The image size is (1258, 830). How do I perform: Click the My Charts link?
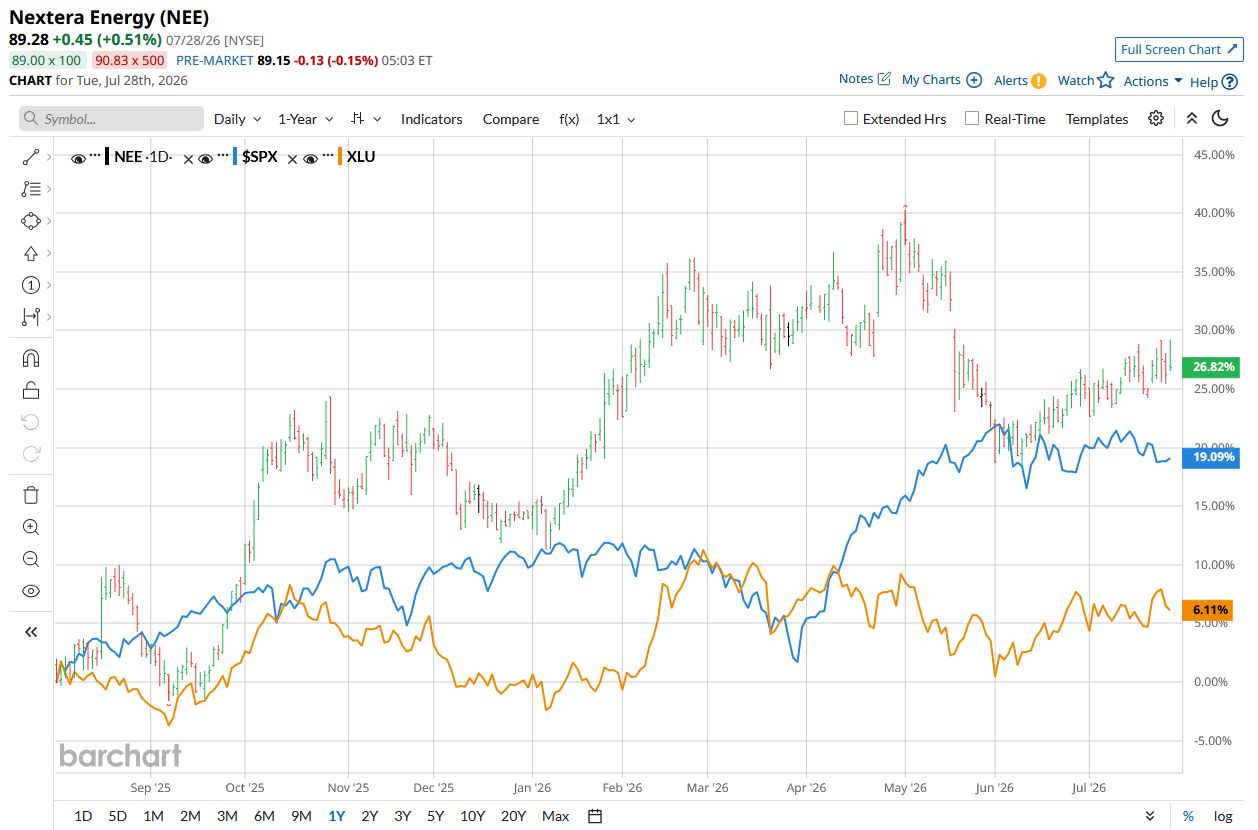931,80
